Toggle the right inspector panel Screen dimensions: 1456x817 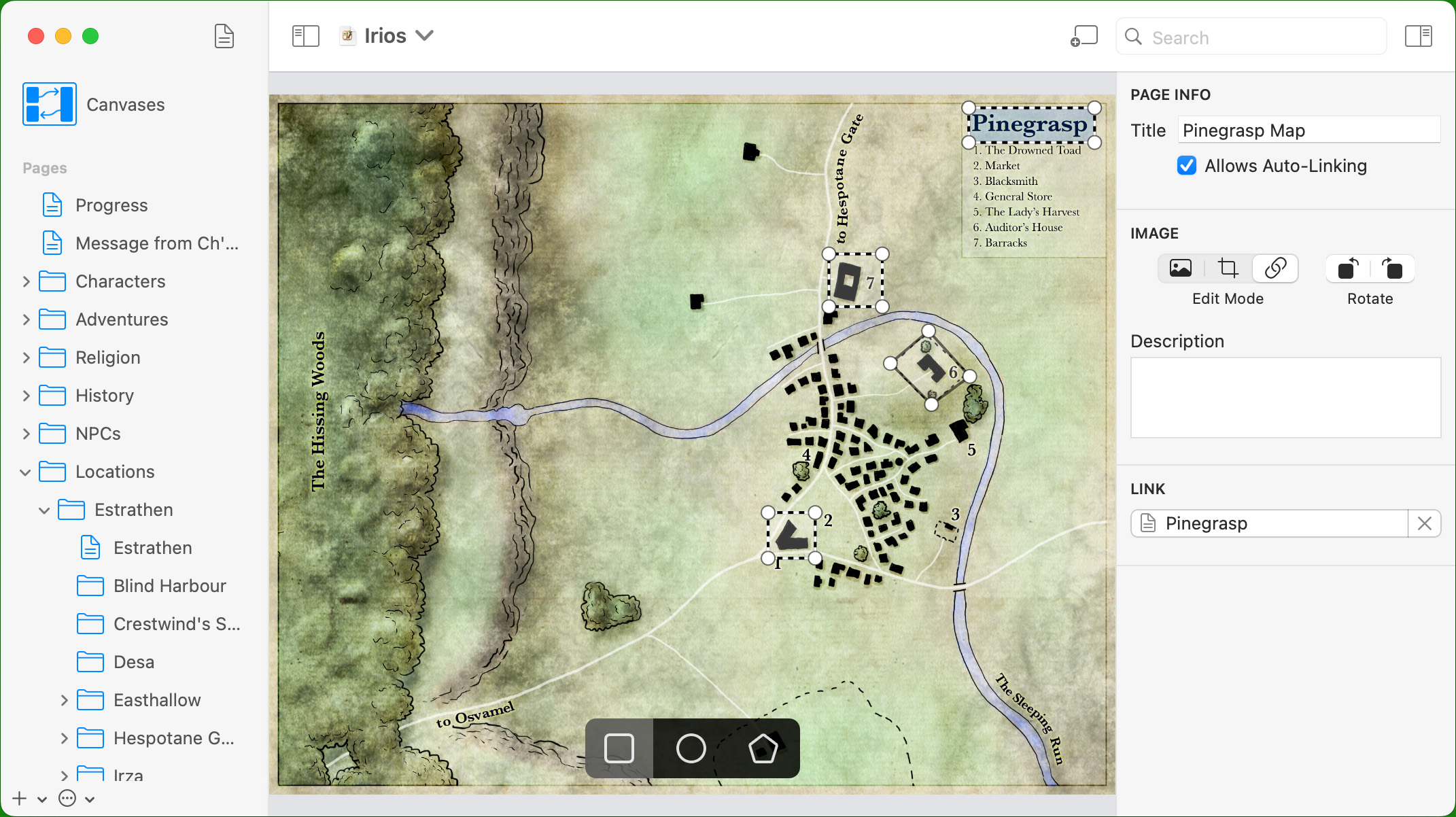1418,36
